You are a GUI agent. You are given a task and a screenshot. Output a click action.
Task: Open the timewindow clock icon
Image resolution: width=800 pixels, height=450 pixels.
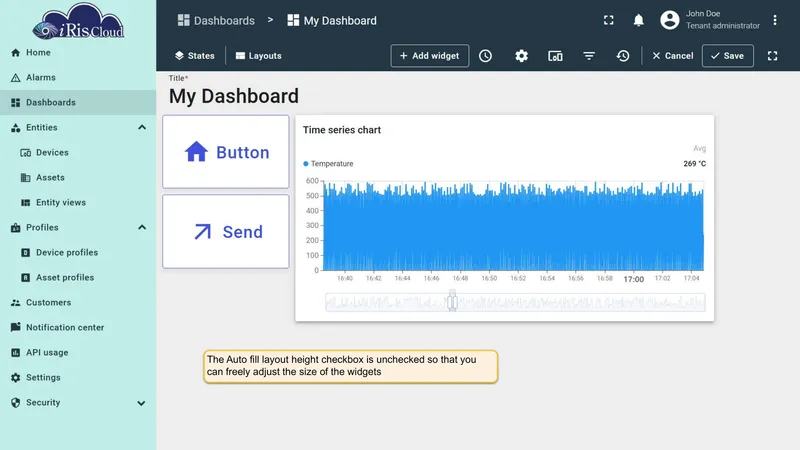pyautogui.click(x=485, y=56)
